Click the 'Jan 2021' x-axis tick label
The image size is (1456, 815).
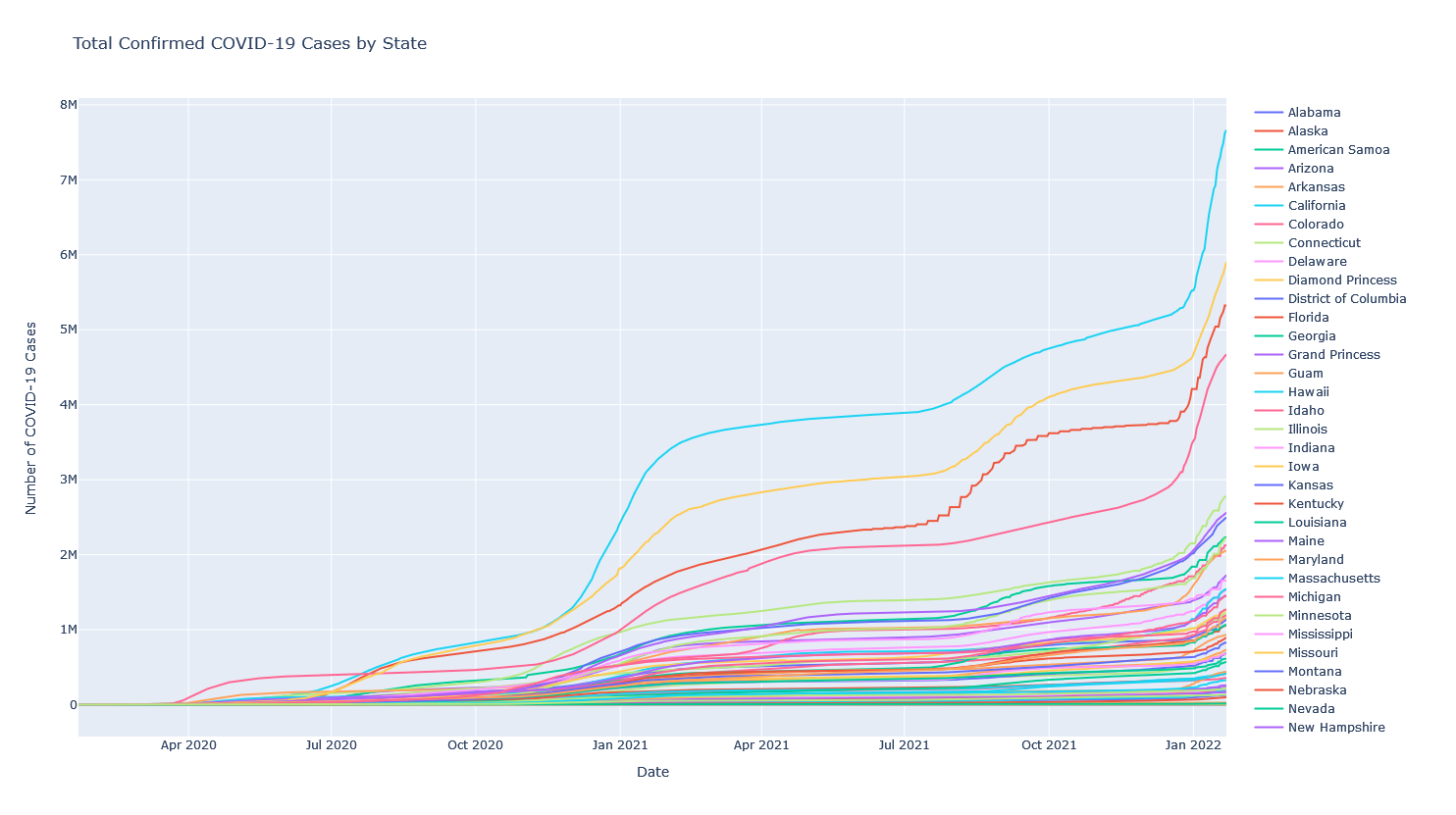619,745
